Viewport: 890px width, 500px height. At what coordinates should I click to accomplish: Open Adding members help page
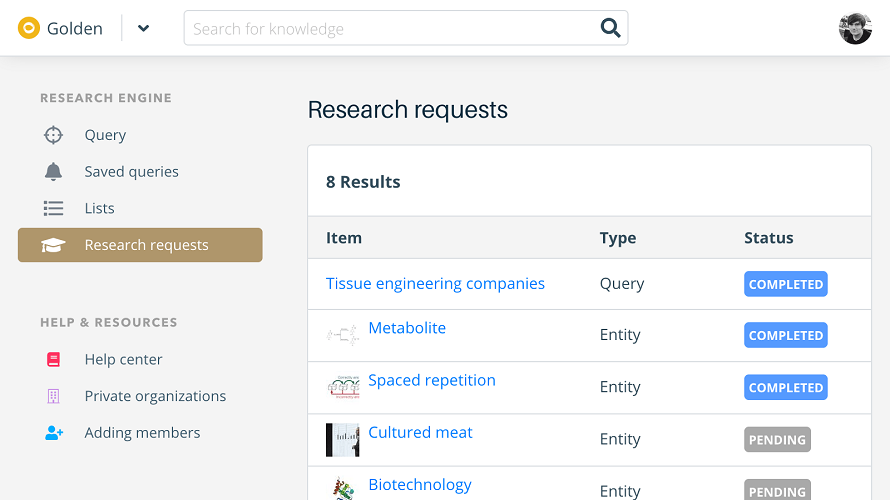(x=140, y=432)
